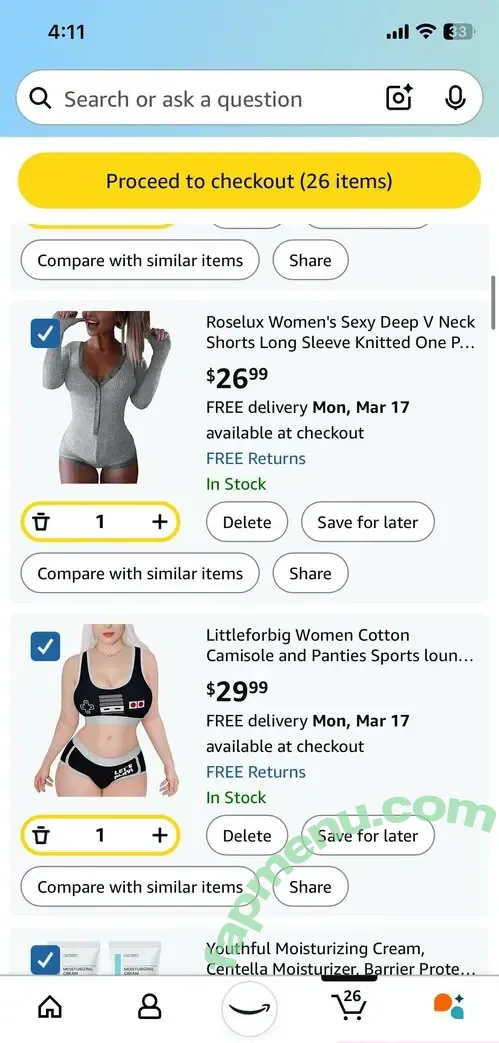This screenshot has height=1043, width=499.
Task: Uncheck the Moisturizing Cream item checkbox
Action: point(45,960)
